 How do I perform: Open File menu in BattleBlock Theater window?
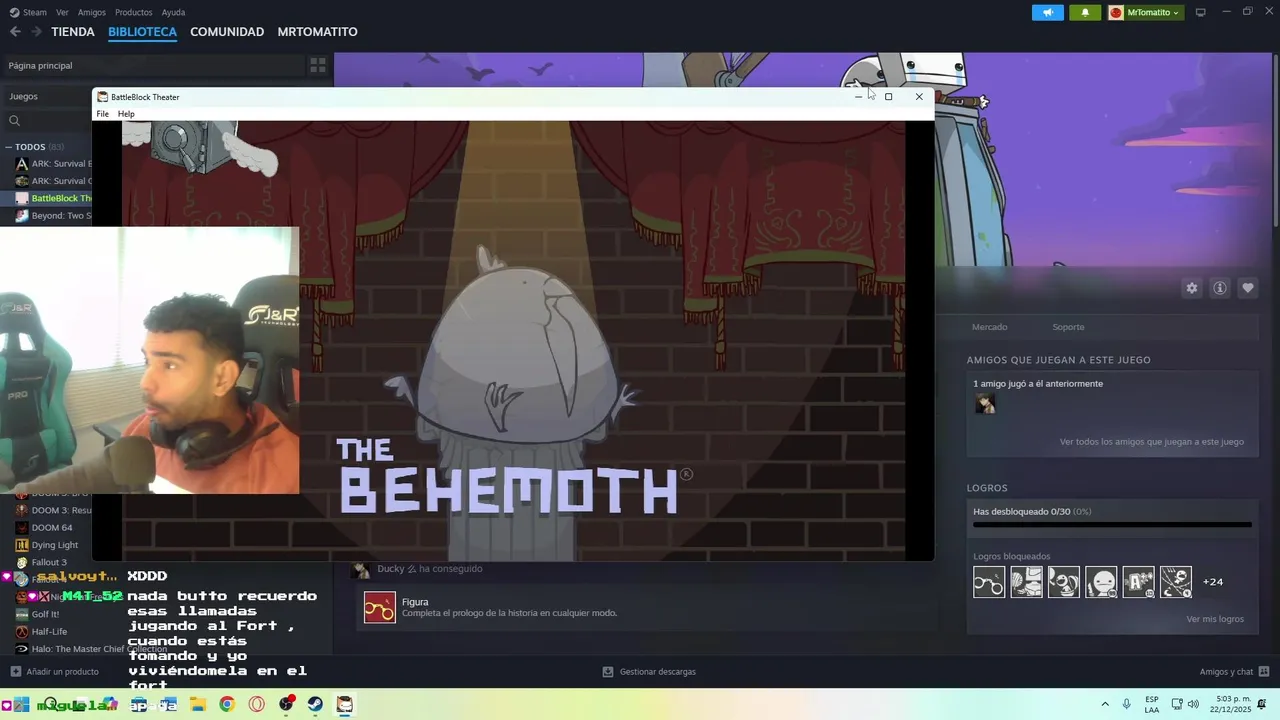[102, 114]
